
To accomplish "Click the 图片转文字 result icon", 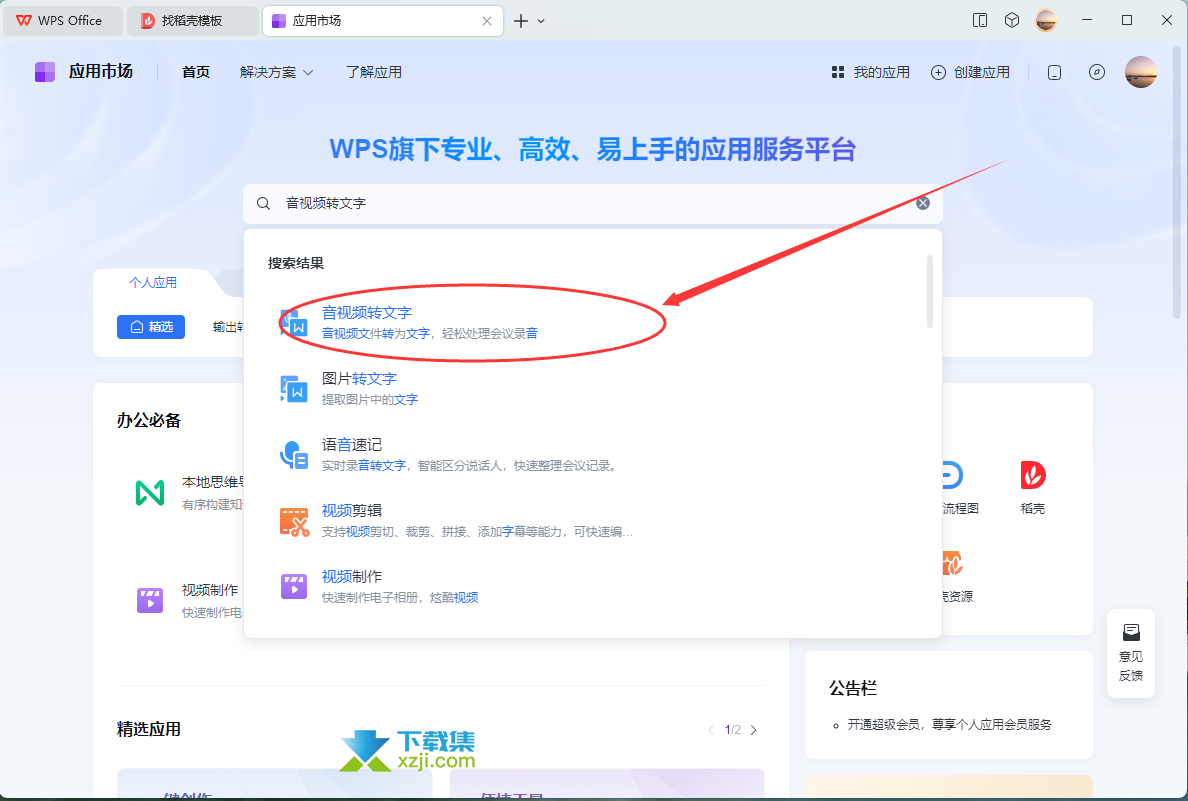I will click(294, 389).
